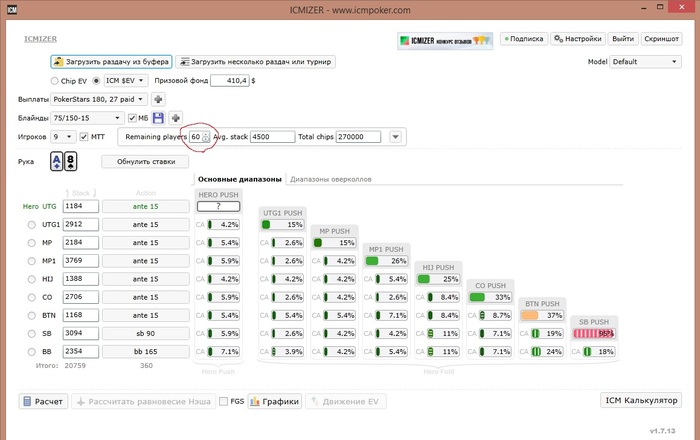Click BB call range 18% under SB PUSH
Viewport: 700px width, 440px height.
(599, 352)
